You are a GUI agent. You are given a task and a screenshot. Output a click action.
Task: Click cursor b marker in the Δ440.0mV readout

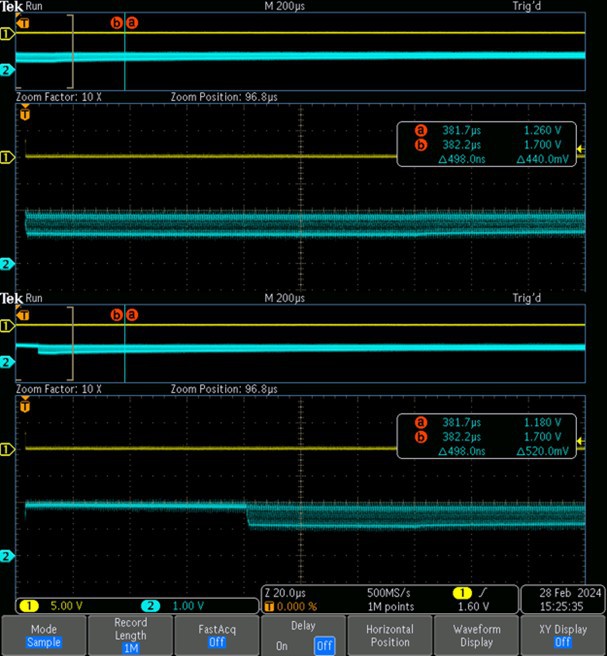(x=421, y=144)
